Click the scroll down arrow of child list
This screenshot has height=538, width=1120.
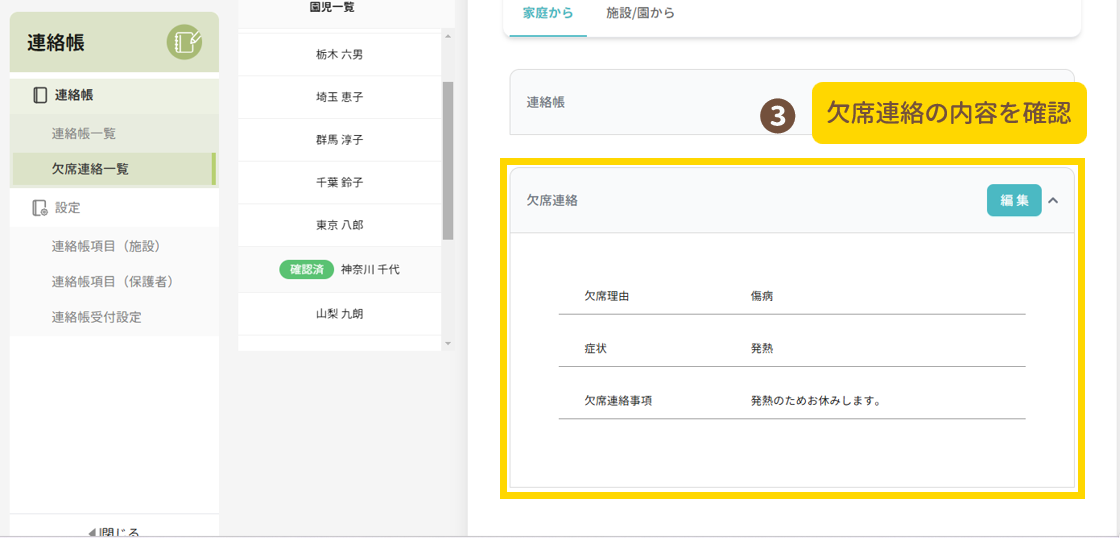[x=448, y=343]
